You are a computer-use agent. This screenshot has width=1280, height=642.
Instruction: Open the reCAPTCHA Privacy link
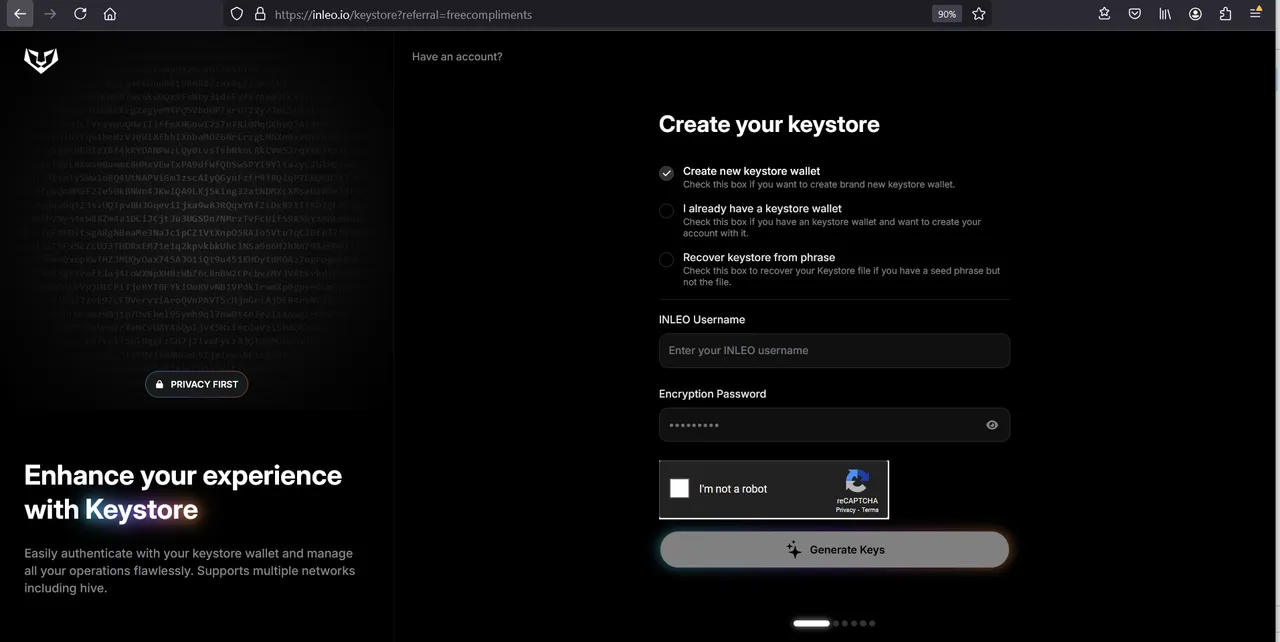coord(846,510)
